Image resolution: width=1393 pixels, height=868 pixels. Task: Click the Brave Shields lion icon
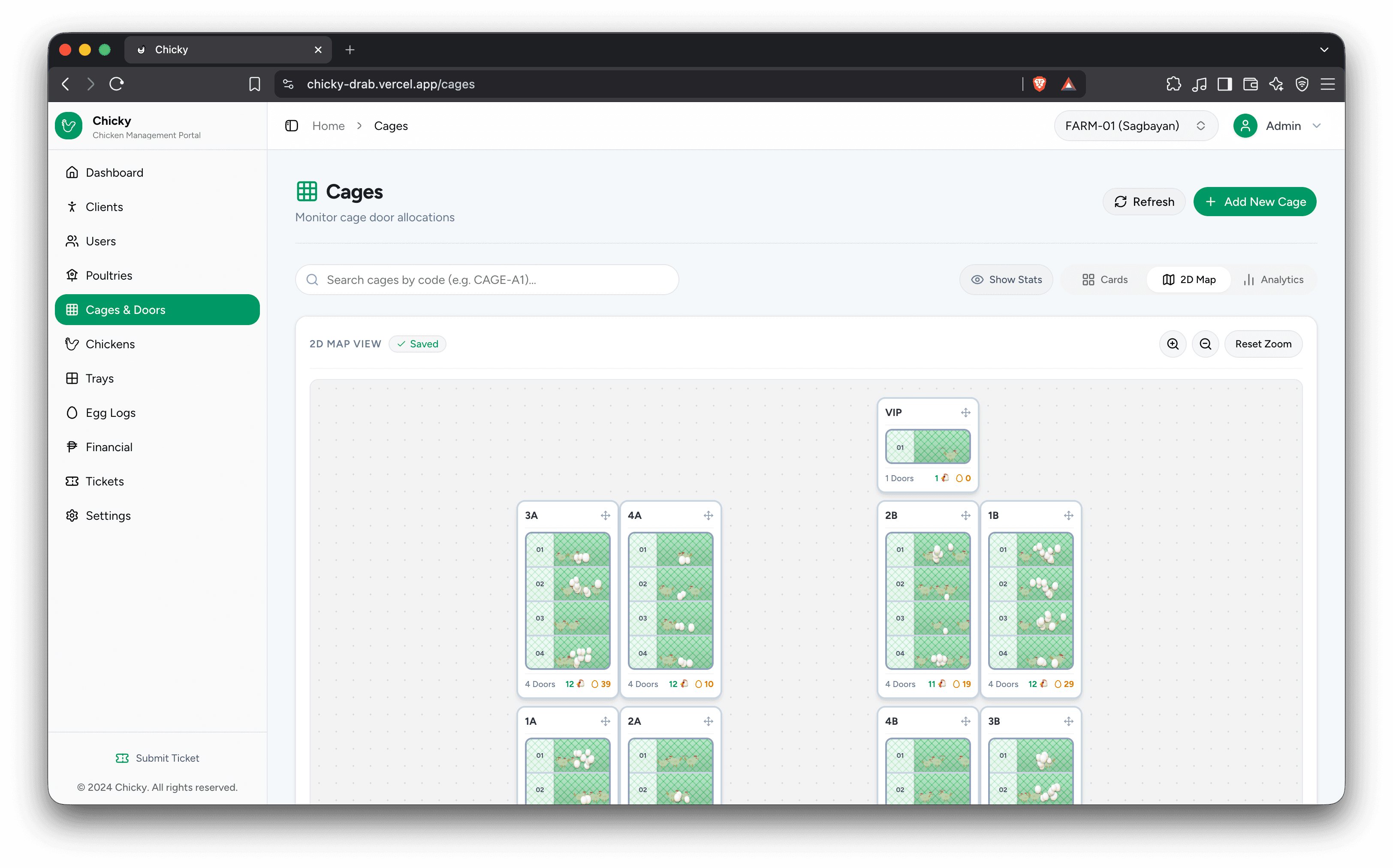1039,84
